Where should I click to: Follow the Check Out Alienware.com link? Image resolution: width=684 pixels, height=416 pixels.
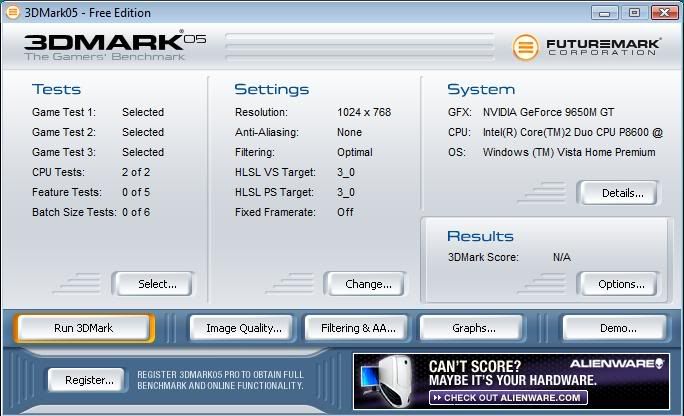(x=508, y=398)
